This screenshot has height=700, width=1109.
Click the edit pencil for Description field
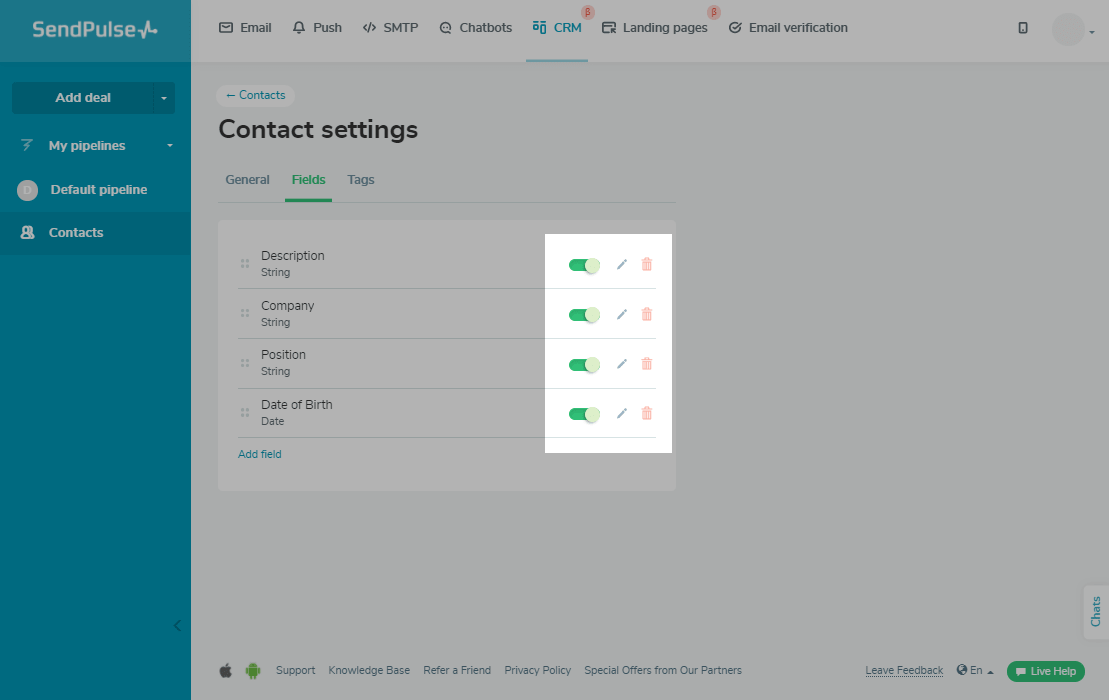[x=622, y=264]
